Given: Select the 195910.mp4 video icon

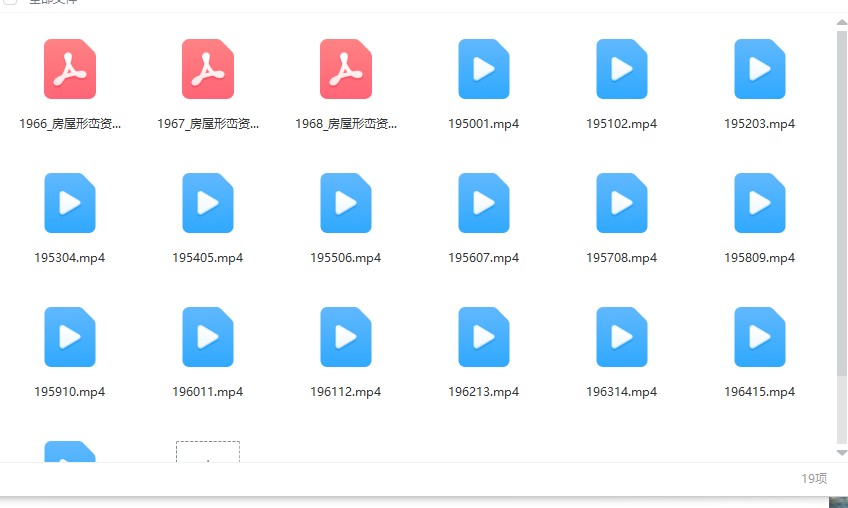Looking at the screenshot, I should coord(70,337).
